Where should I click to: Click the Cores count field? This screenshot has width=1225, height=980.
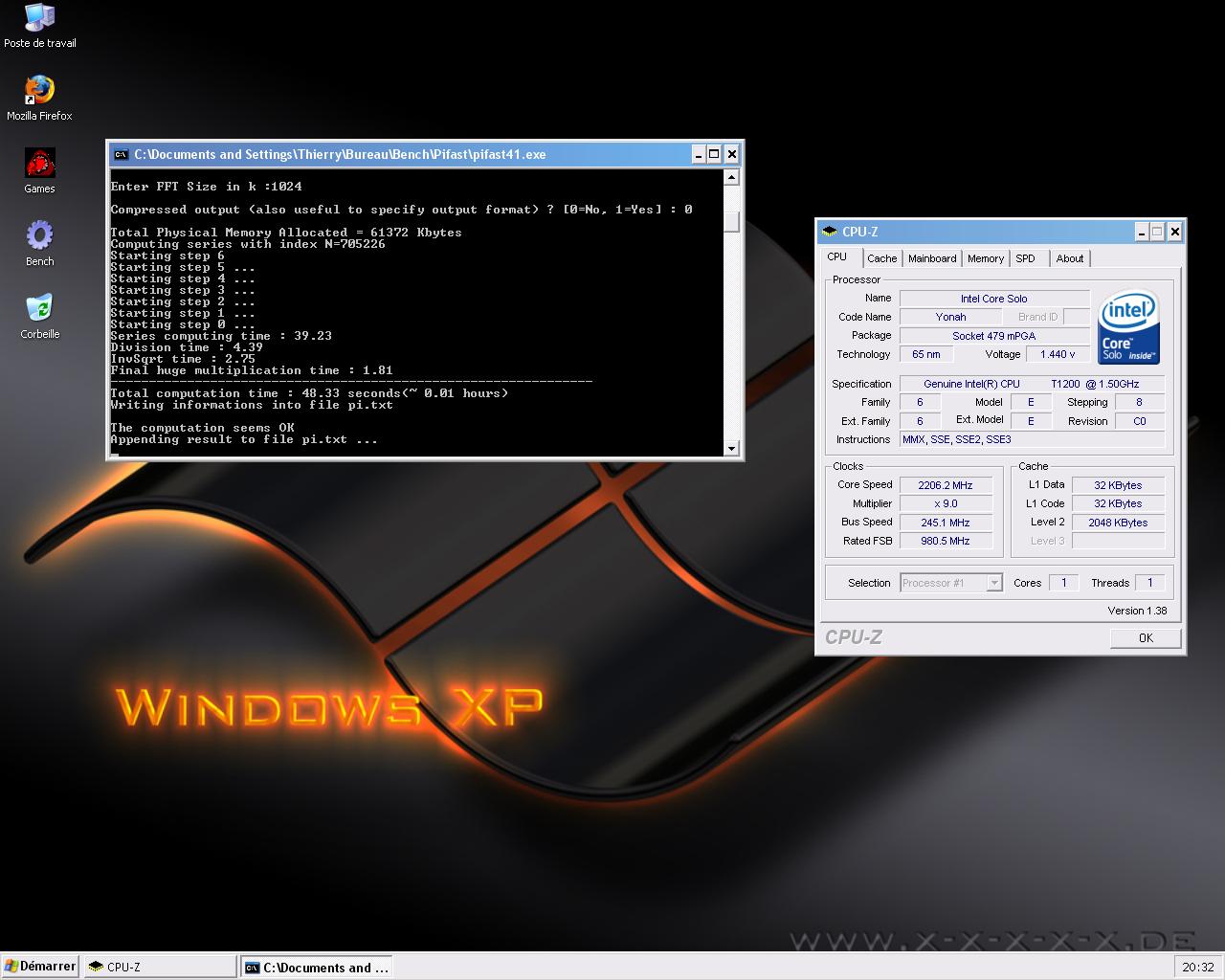pos(1063,583)
